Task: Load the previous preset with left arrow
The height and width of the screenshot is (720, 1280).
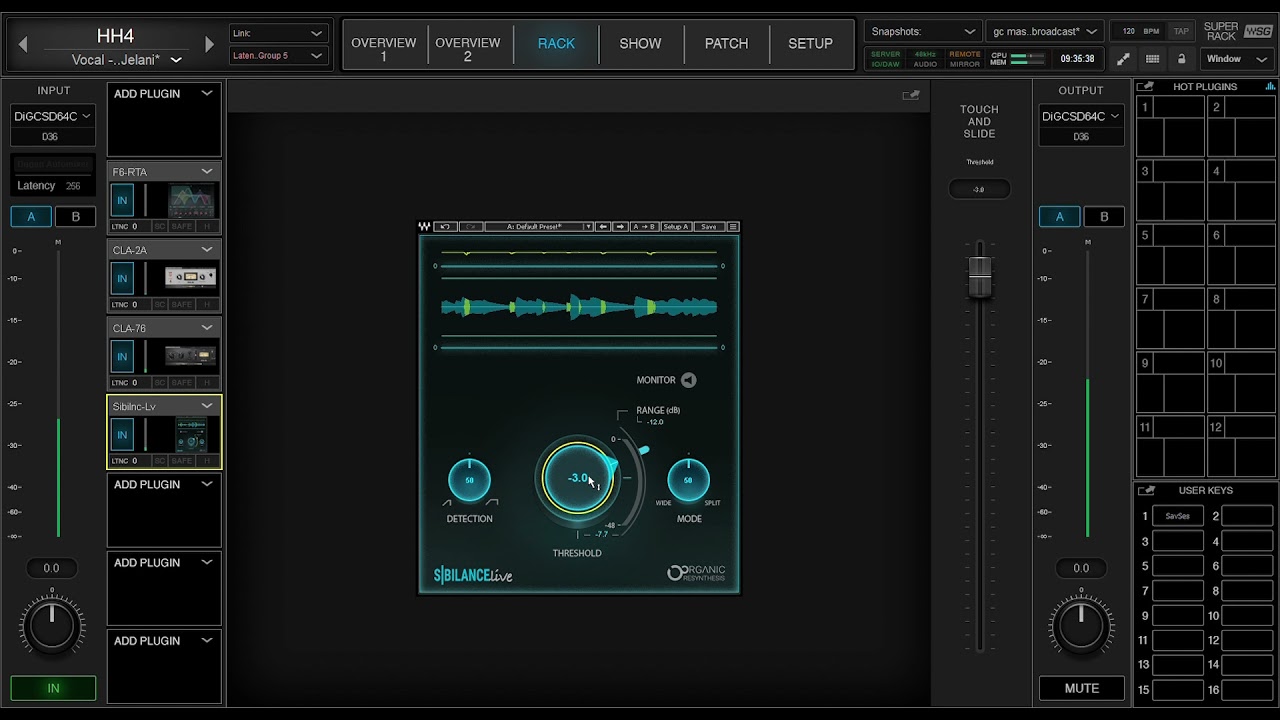Action: click(603, 227)
